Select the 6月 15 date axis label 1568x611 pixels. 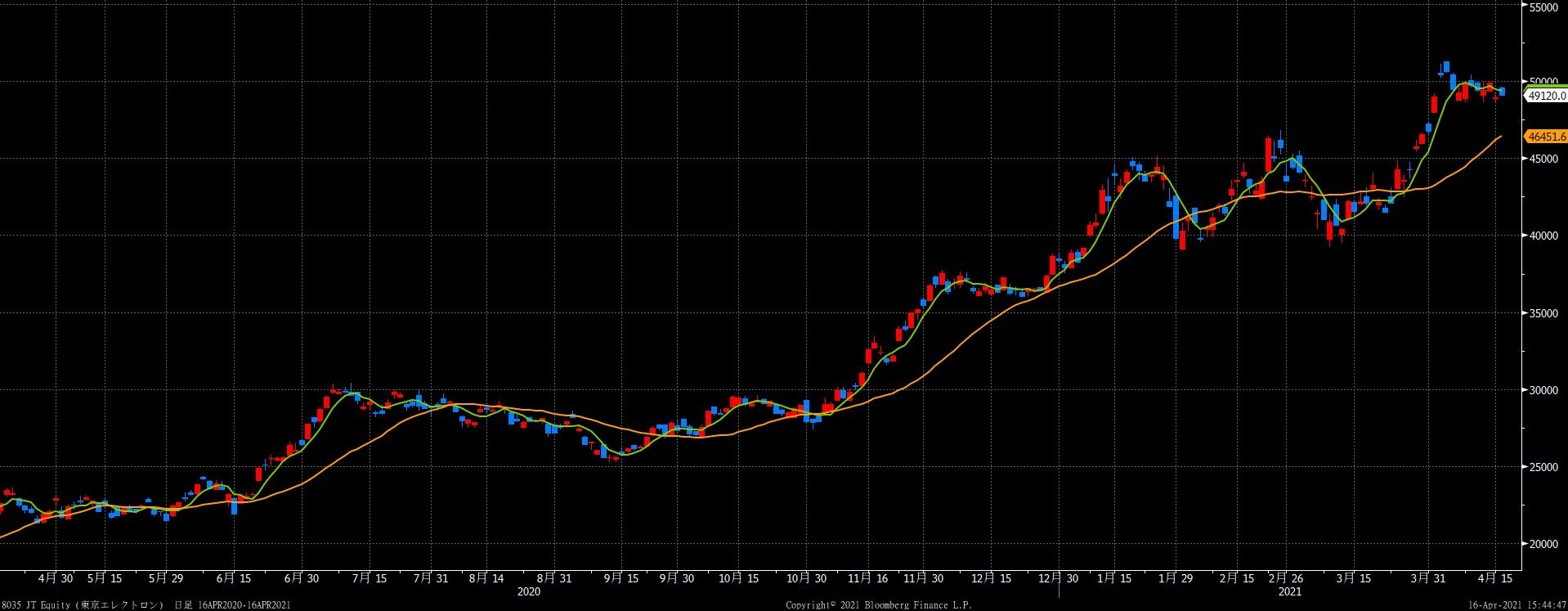pyautogui.click(x=233, y=578)
